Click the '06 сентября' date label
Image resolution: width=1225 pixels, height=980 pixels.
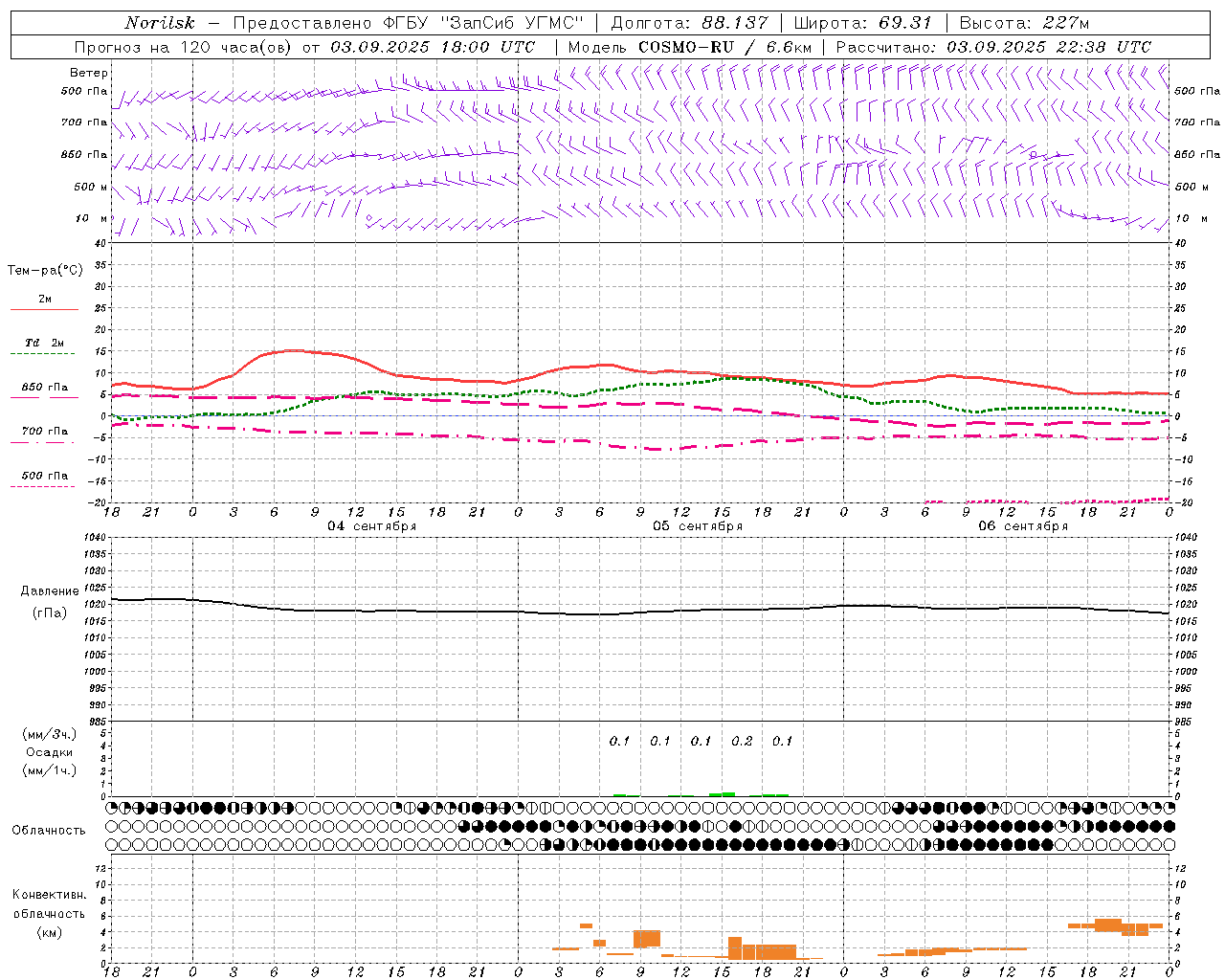[x=1022, y=526]
